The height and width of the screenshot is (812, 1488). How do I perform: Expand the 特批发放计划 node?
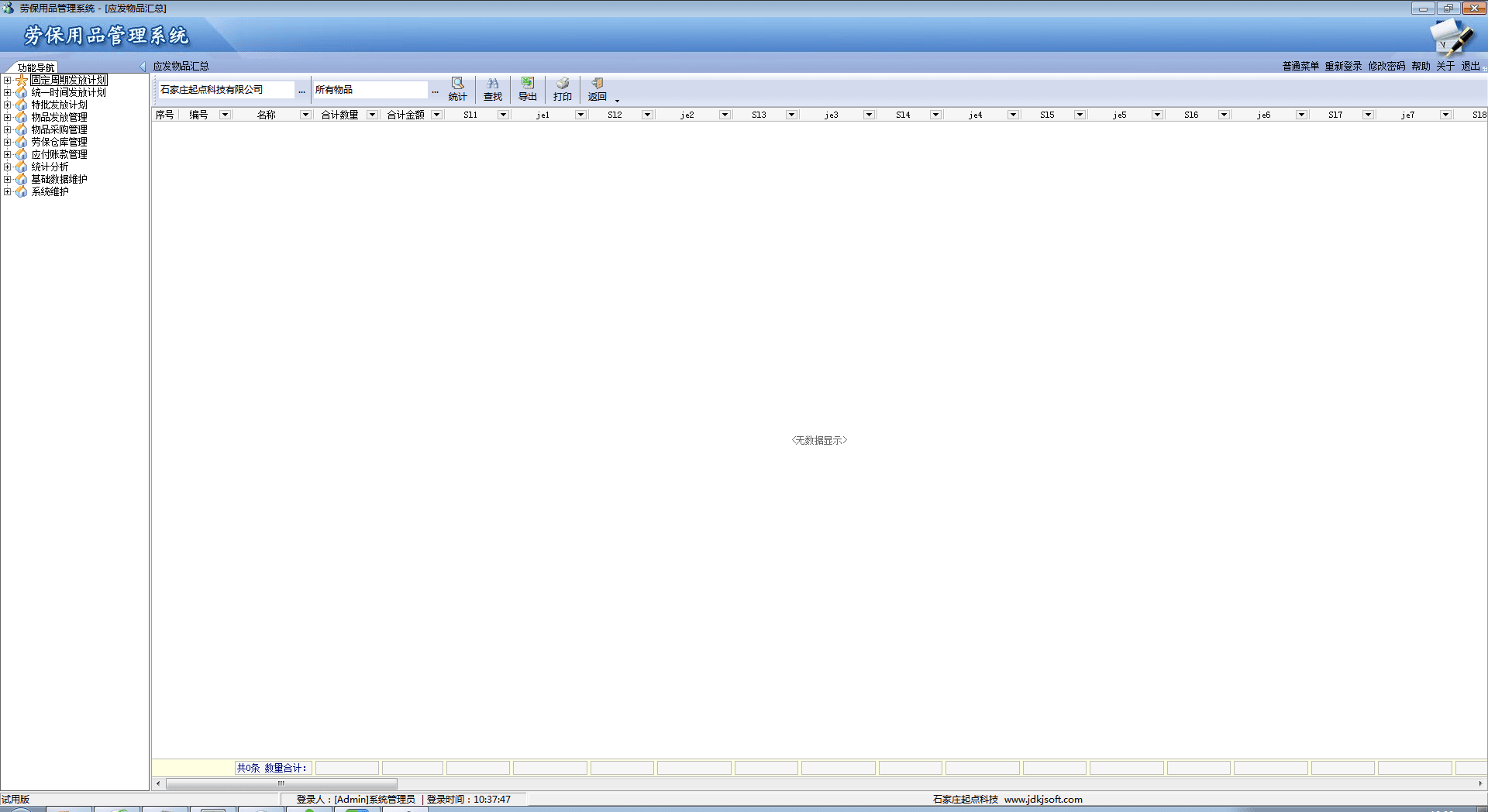coord(7,105)
